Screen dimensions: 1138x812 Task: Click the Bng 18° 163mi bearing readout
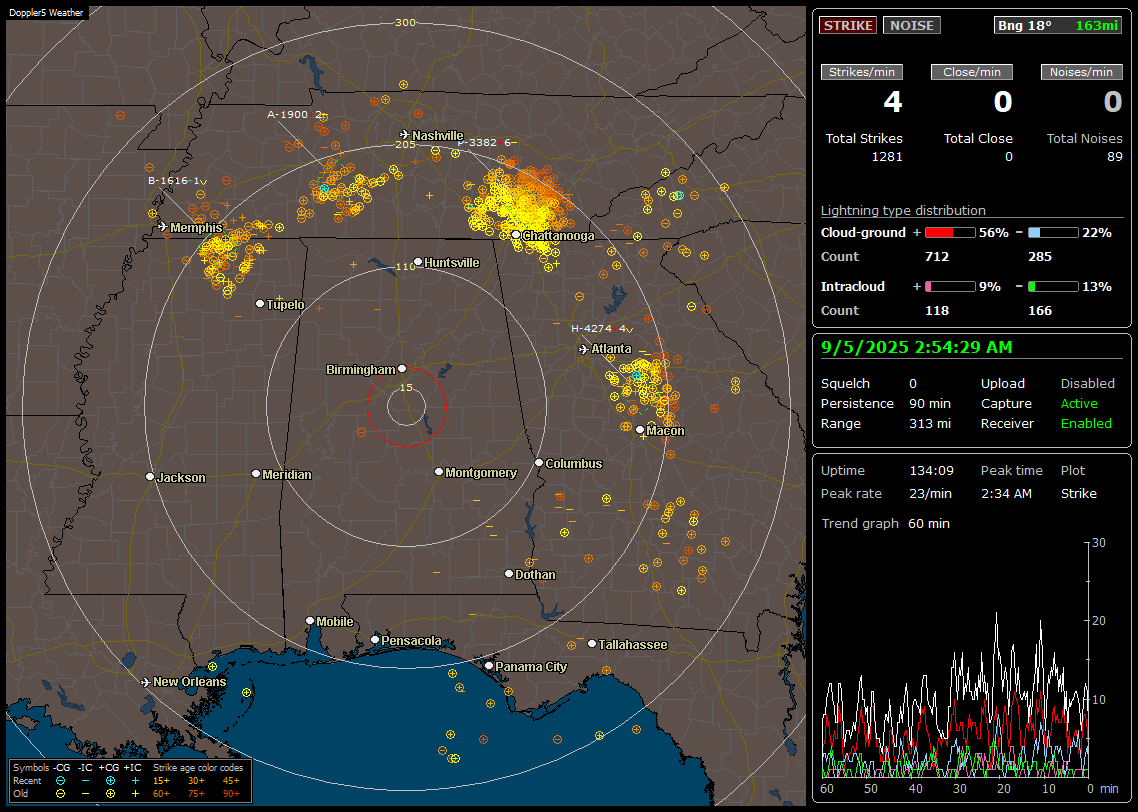(1057, 25)
